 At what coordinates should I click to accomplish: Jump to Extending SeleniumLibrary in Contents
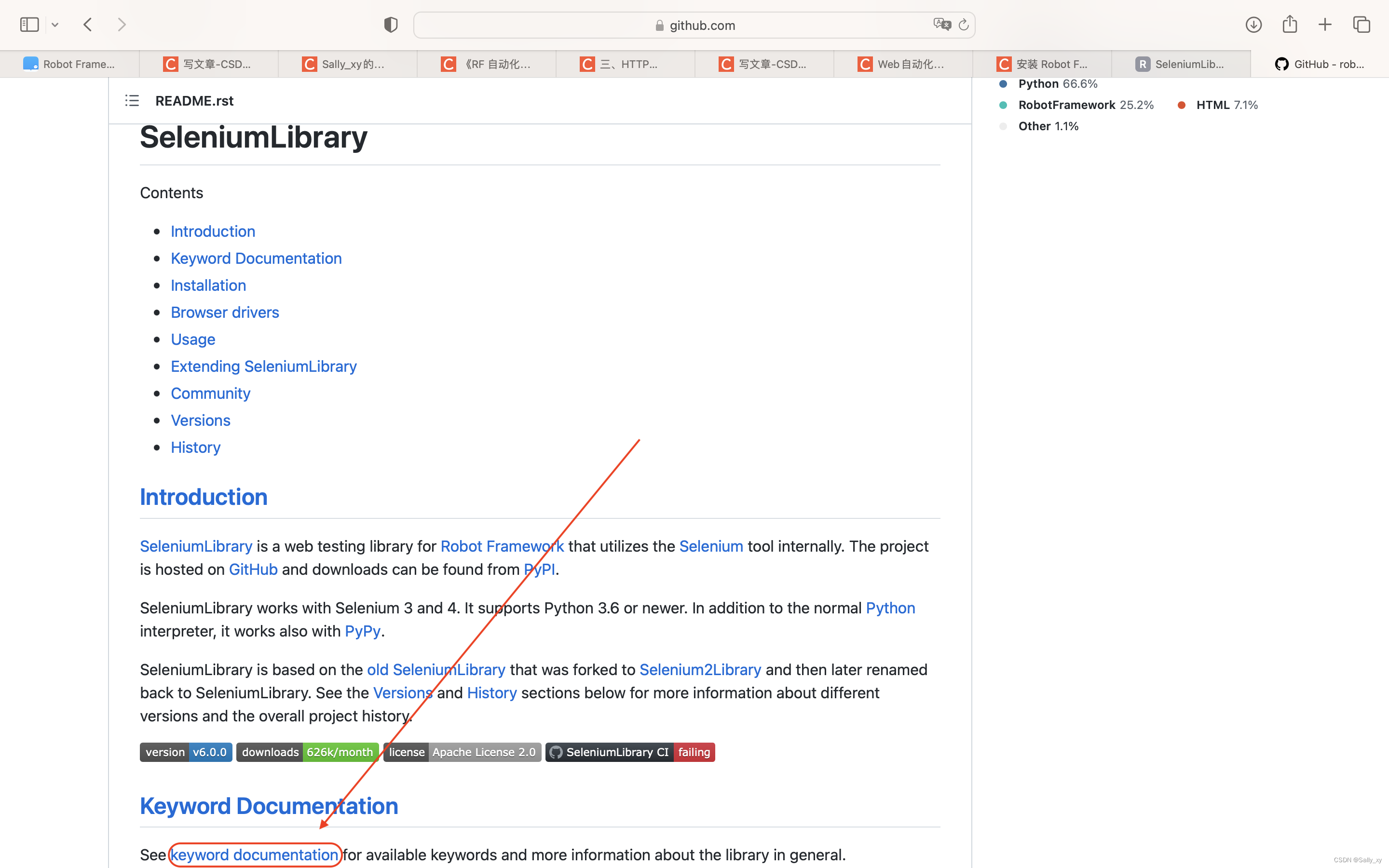[263, 366]
